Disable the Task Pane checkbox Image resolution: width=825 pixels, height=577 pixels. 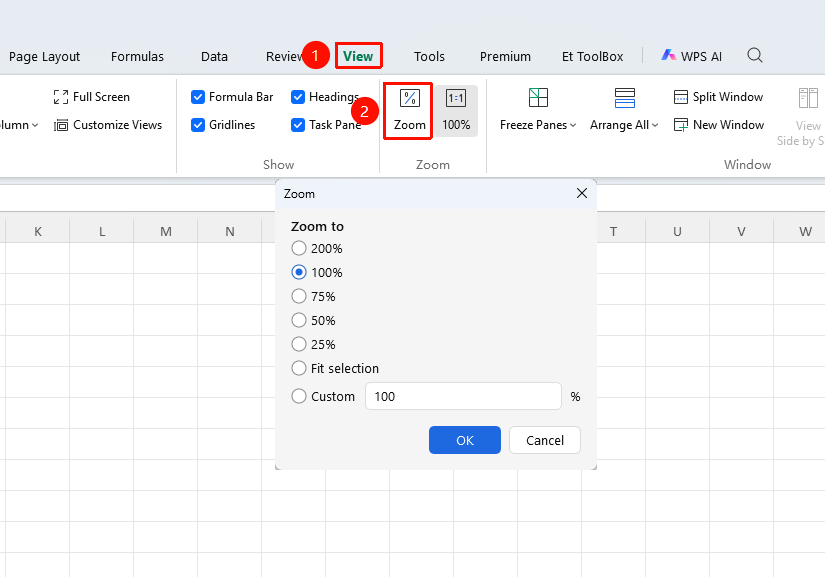click(298, 125)
